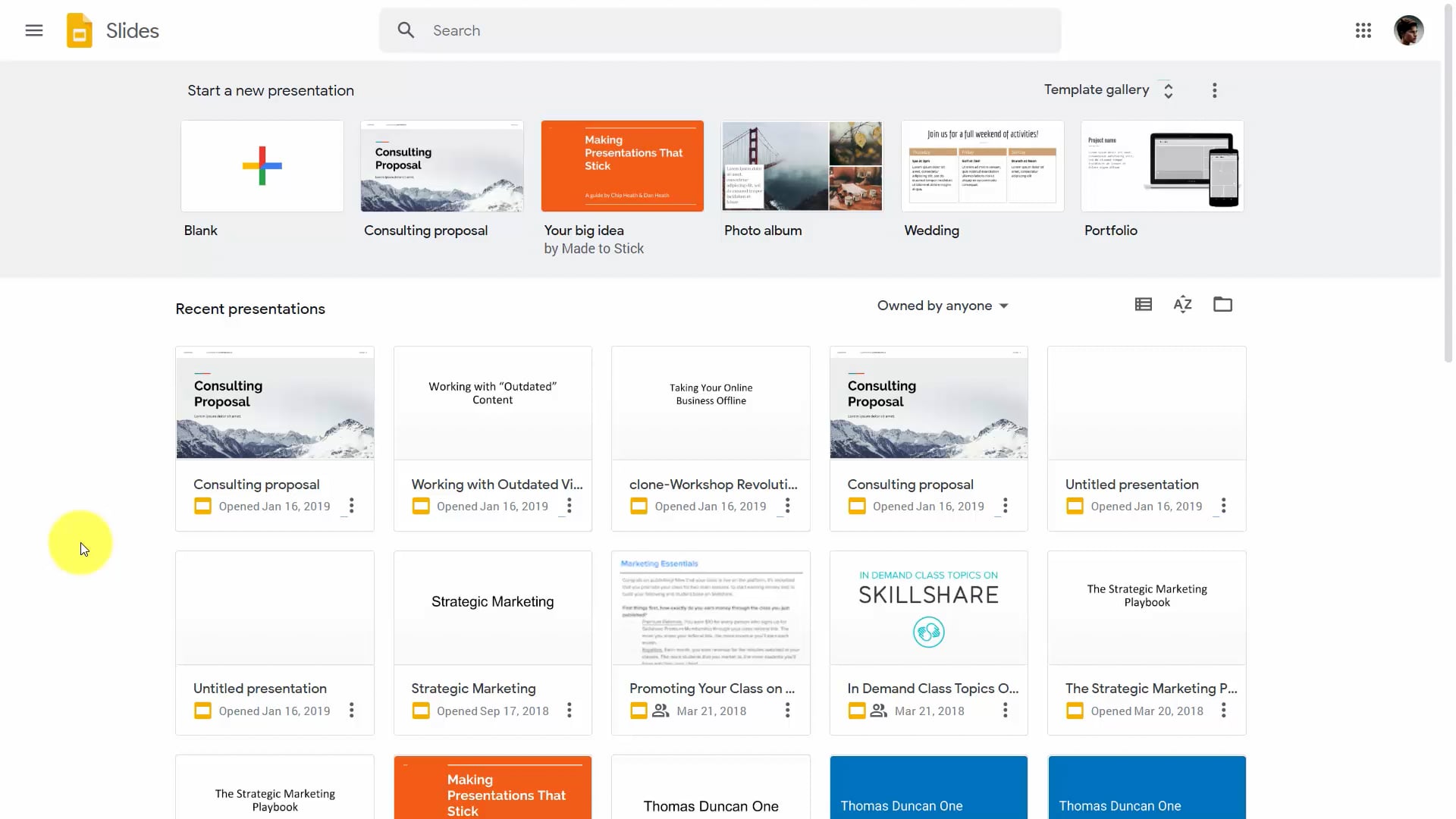This screenshot has height=819, width=1456.
Task: Choose the Your big idea template
Action: [x=622, y=166]
